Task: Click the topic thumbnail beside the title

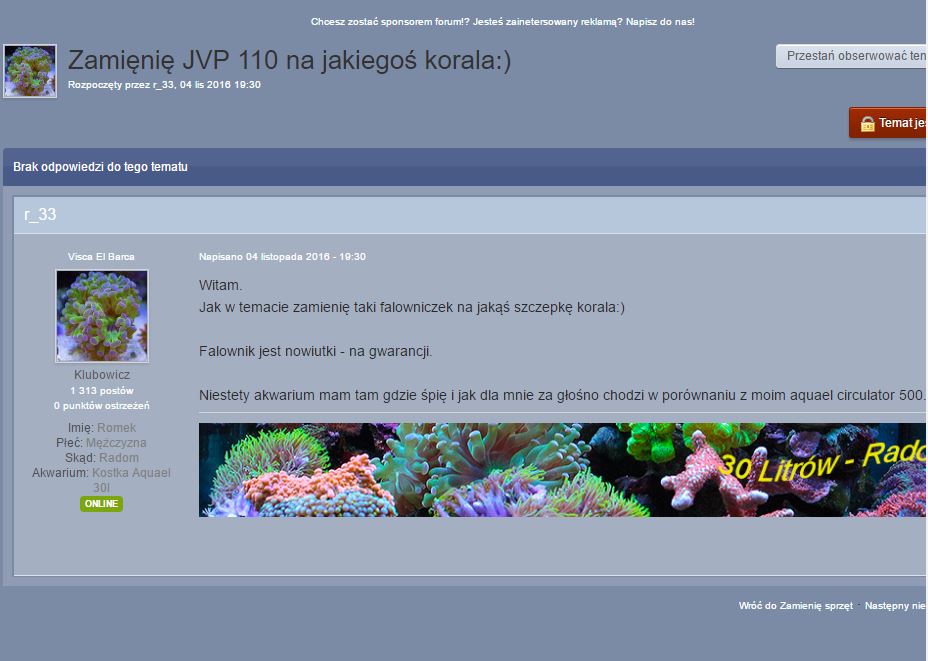Action: point(30,71)
